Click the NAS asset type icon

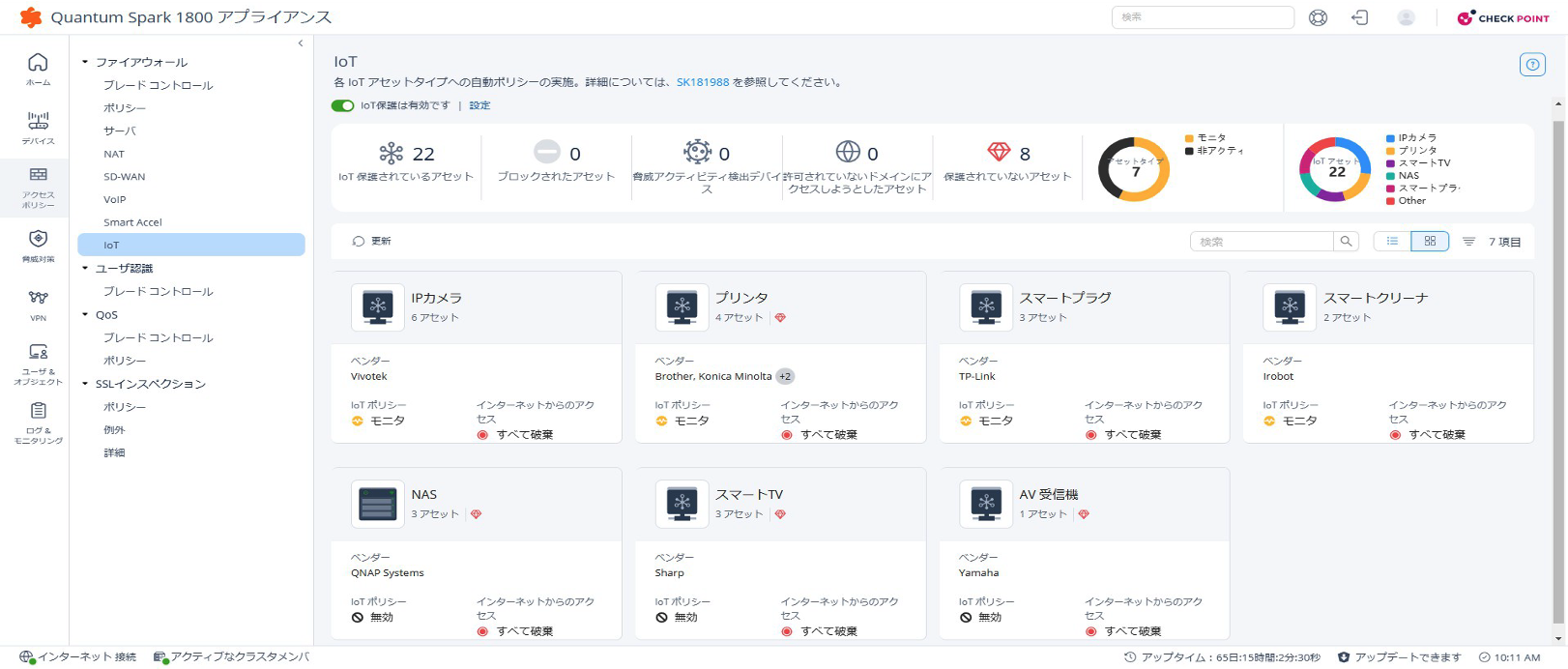pyautogui.click(x=378, y=504)
